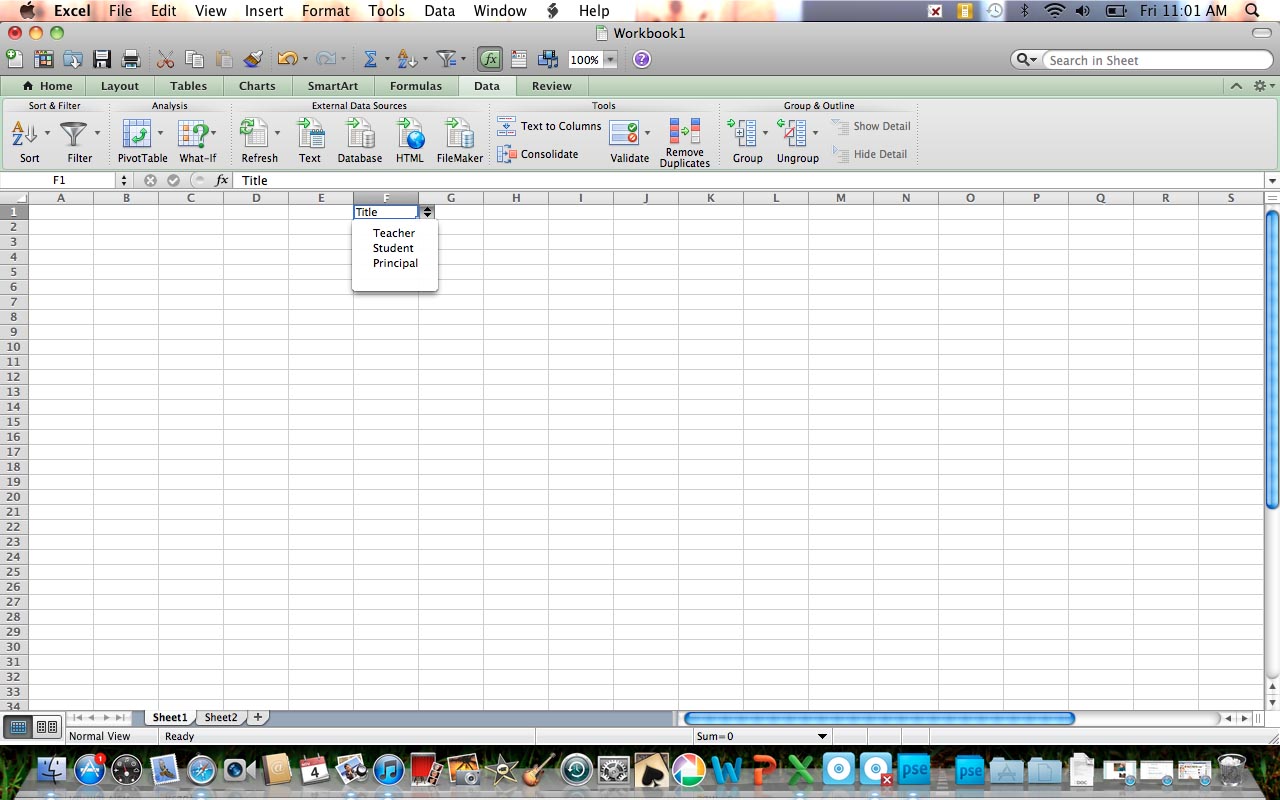This screenshot has width=1280, height=800.
Task: Click the horizontal scrollbar thumb
Action: pos(879,718)
